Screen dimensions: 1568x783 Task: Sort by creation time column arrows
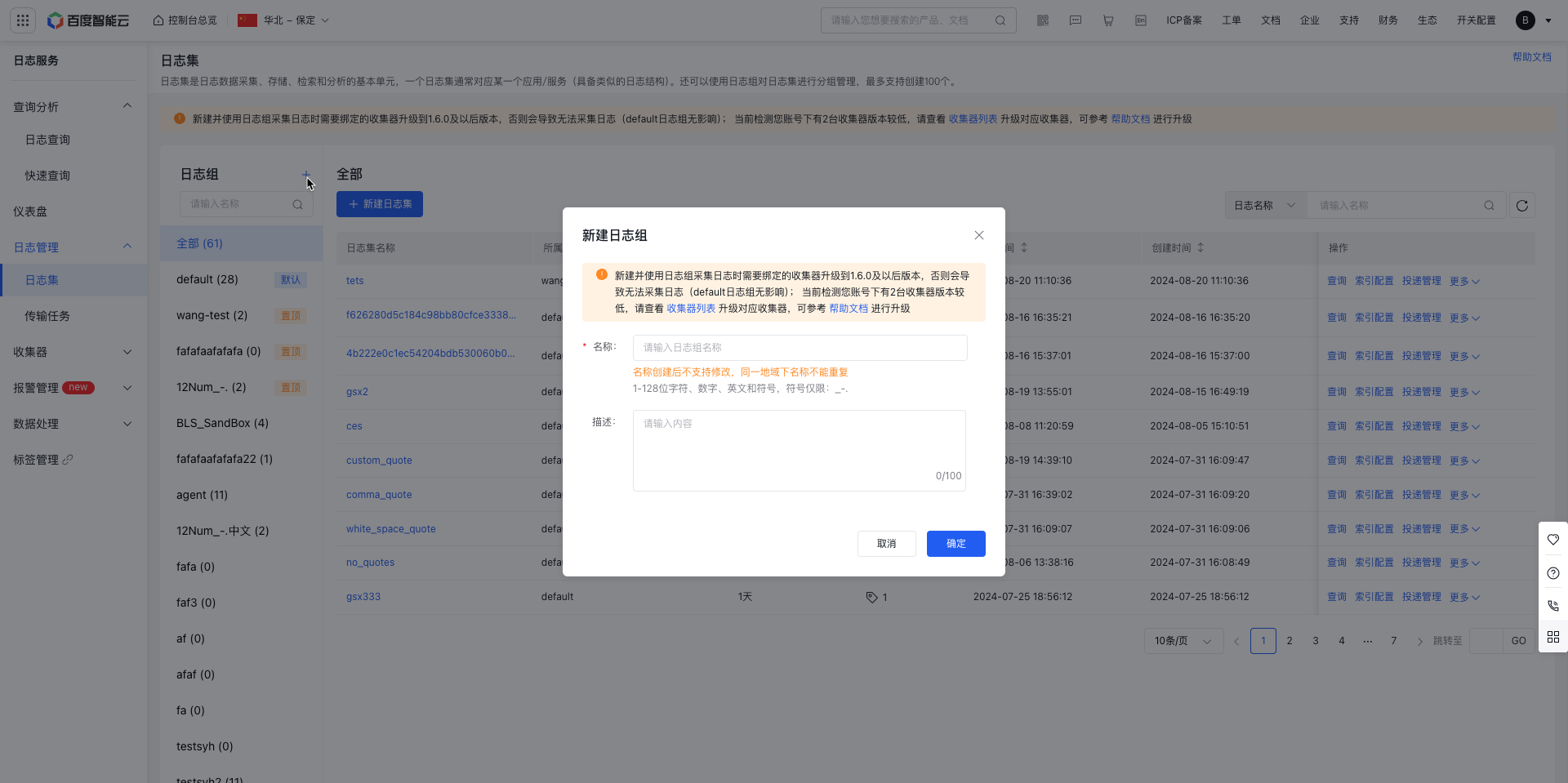click(1200, 247)
